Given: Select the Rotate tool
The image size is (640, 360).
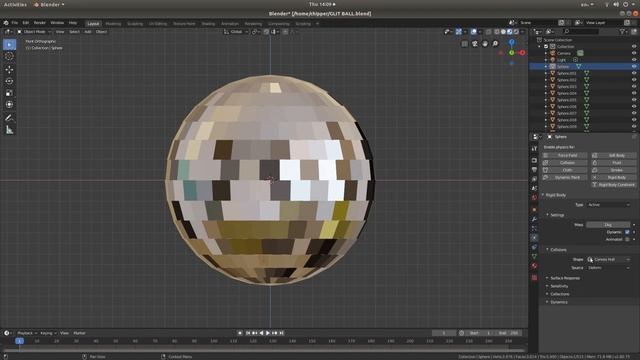Looking at the screenshot, I should click(9, 81).
